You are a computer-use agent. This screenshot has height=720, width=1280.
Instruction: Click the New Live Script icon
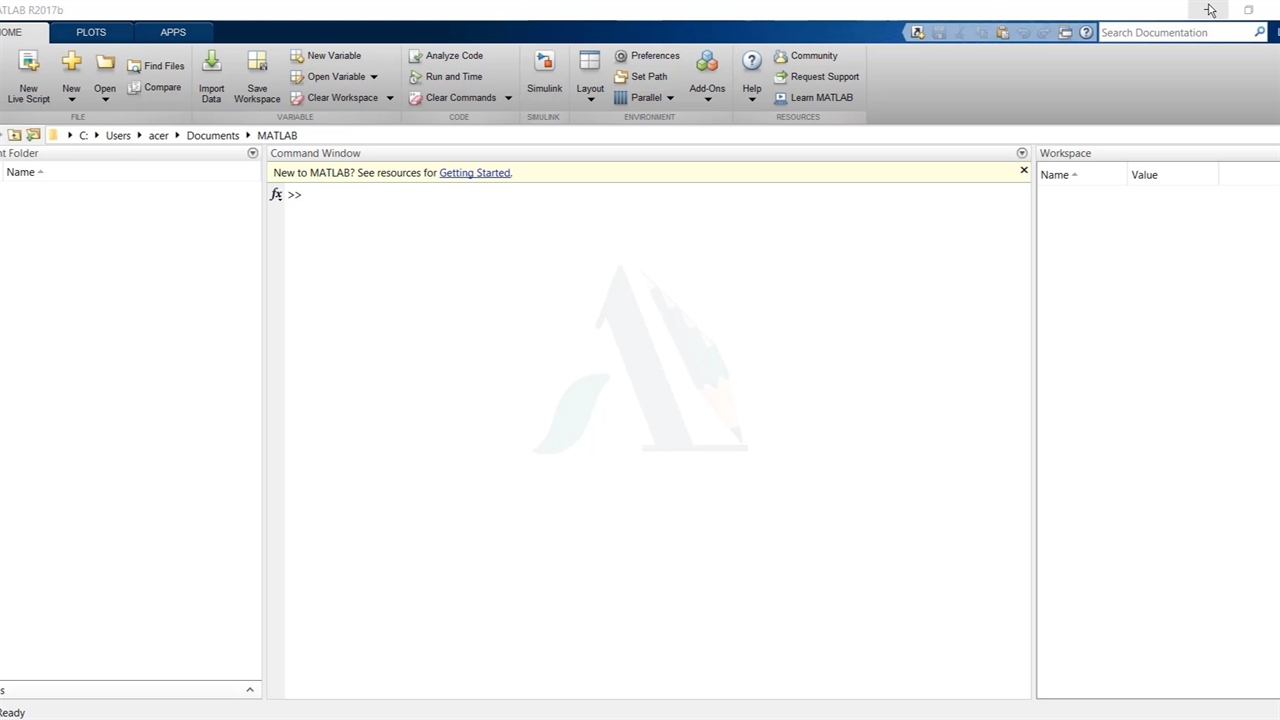tap(29, 64)
